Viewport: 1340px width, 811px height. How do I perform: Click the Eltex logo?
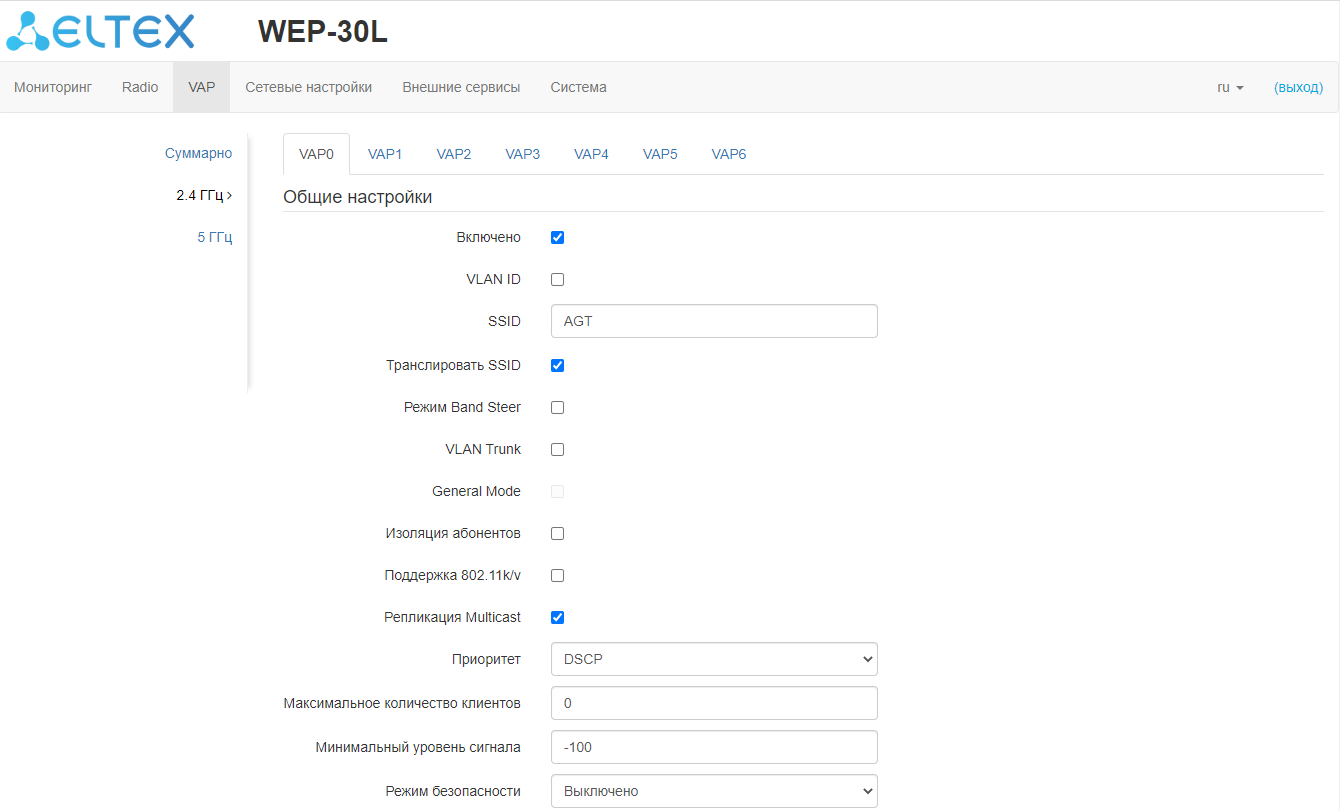click(100, 31)
